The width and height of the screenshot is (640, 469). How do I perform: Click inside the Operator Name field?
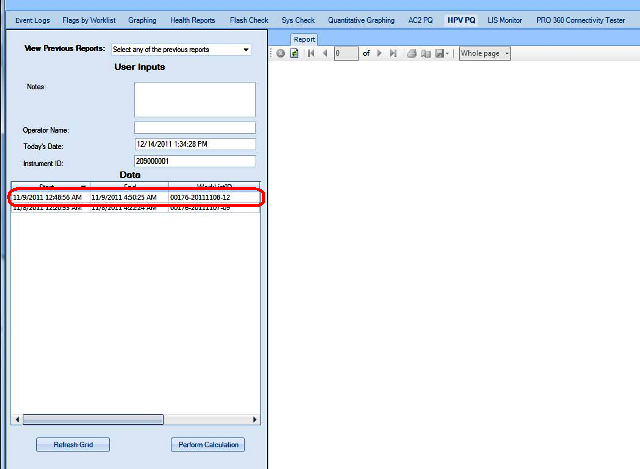coord(195,128)
